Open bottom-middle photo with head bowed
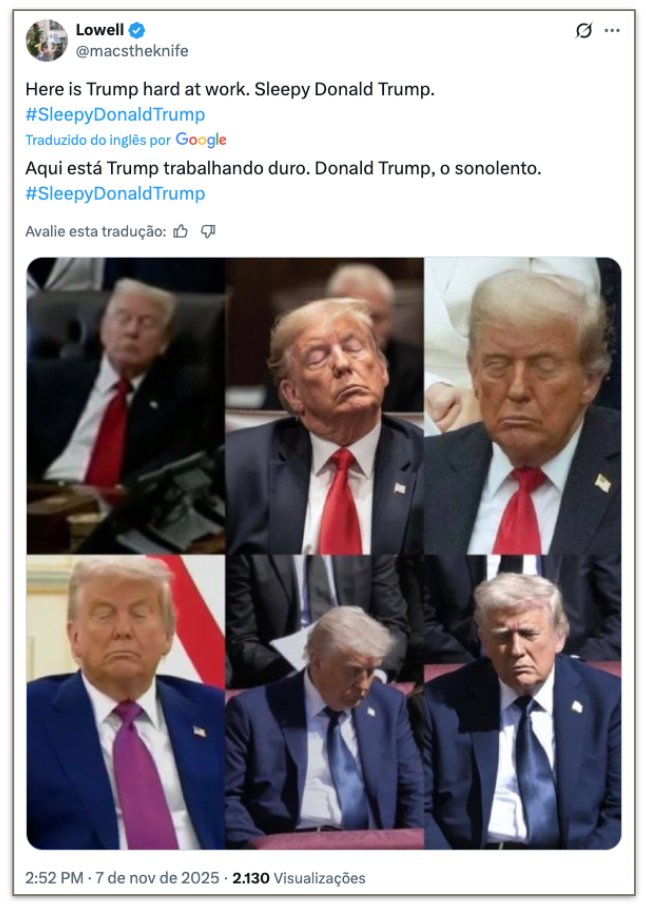Viewport: 646px width, 908px height. coord(324,702)
